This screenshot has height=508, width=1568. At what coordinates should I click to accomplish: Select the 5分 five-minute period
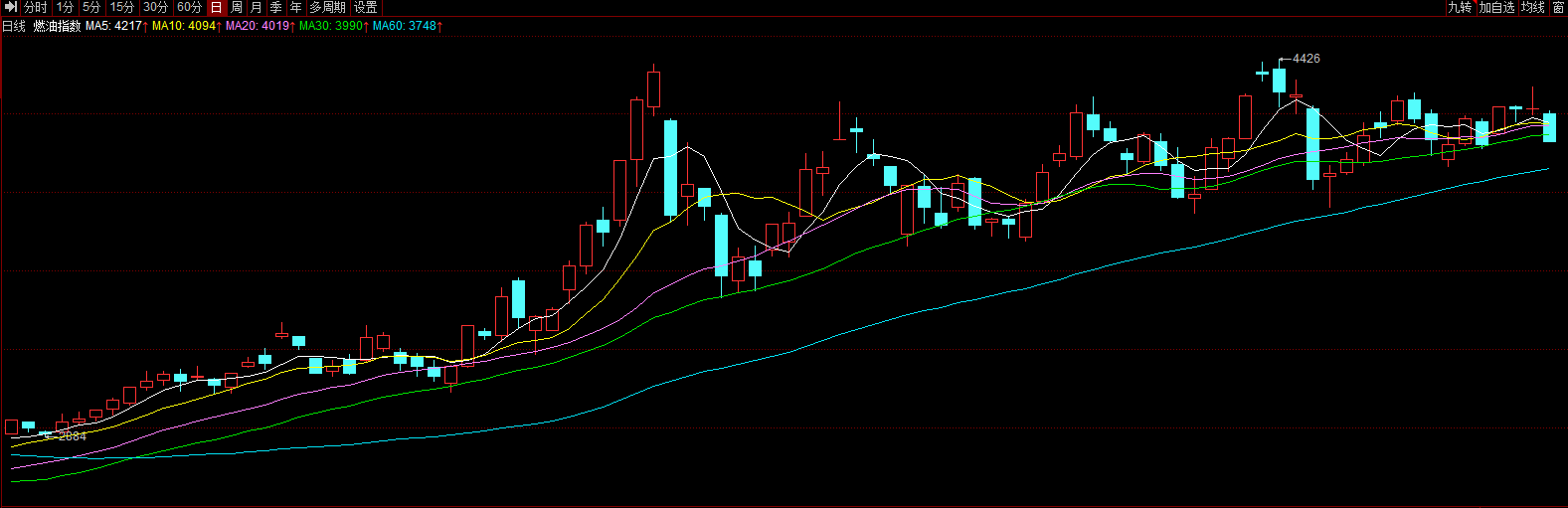(x=91, y=7)
